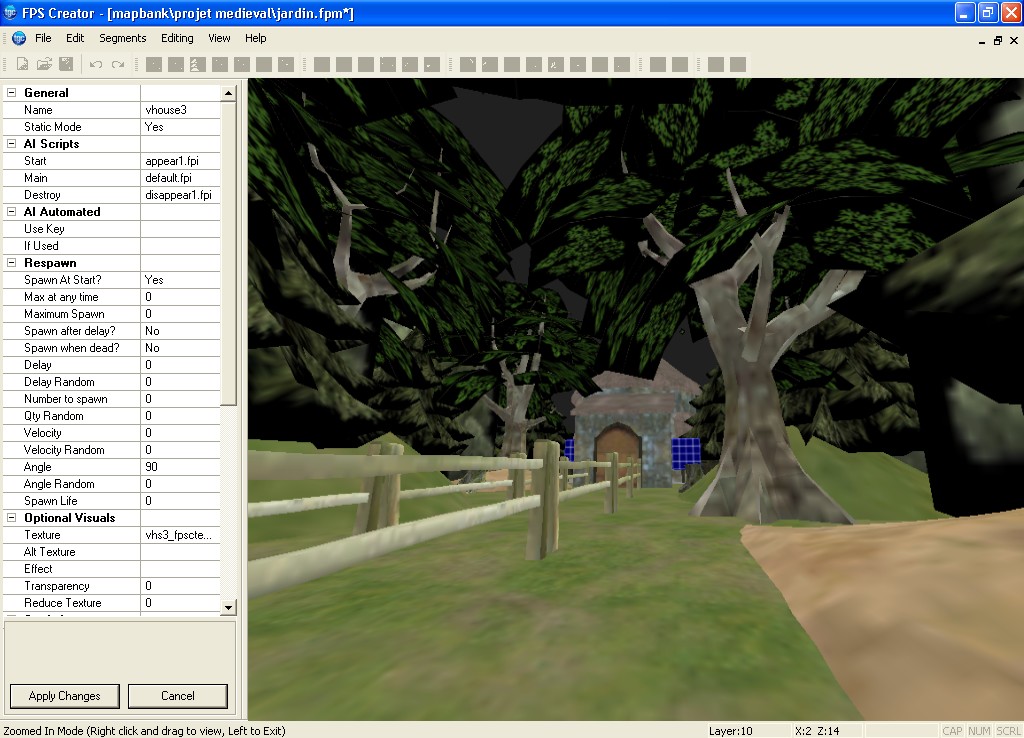
Task: Click the Velocity Random label
Action: coord(64,450)
